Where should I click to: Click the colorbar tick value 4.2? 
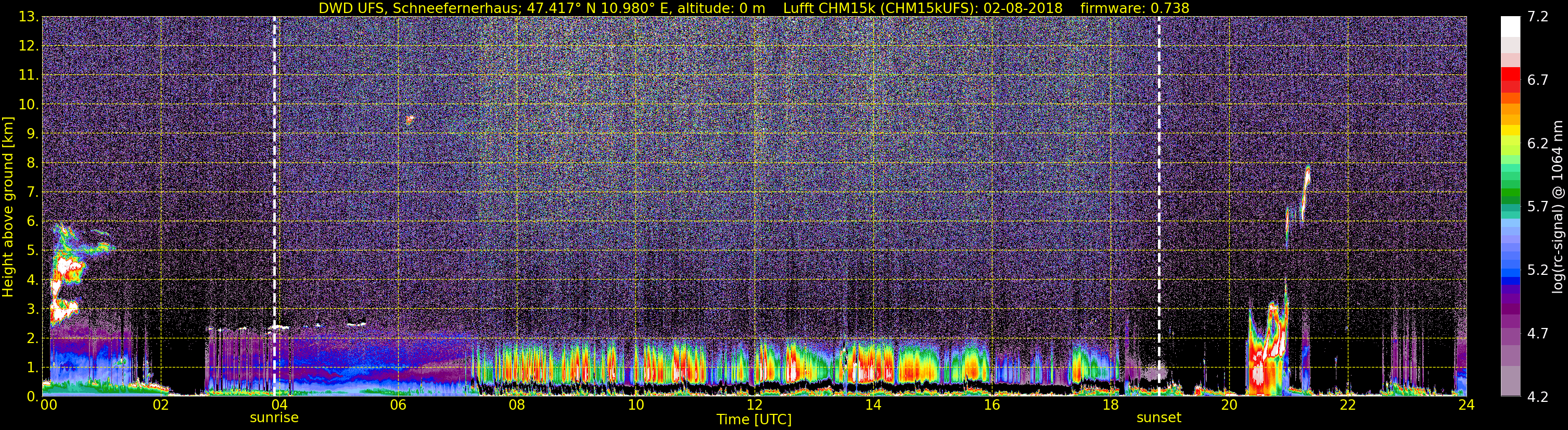coord(1538,397)
